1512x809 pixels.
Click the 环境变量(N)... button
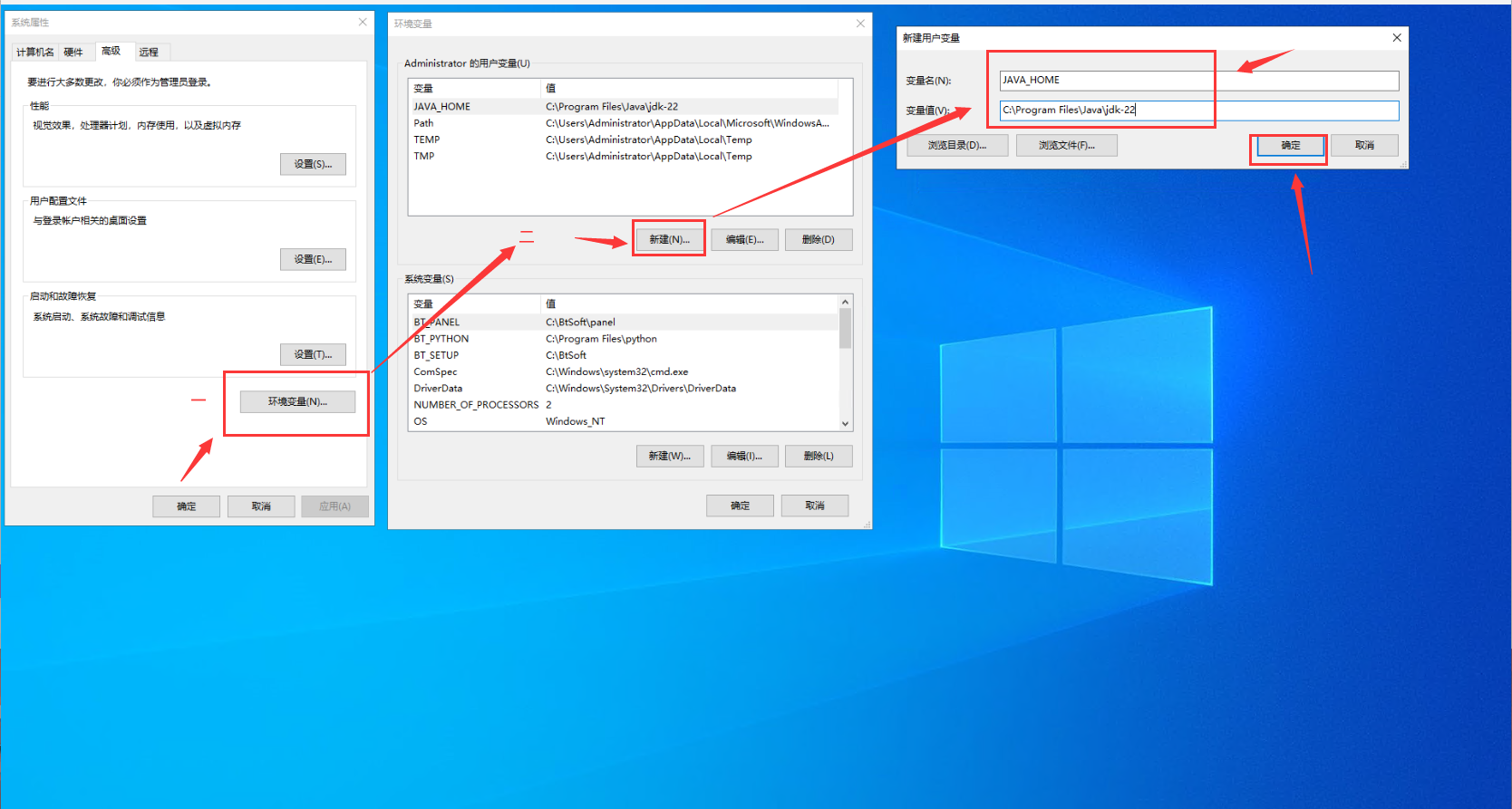point(297,401)
